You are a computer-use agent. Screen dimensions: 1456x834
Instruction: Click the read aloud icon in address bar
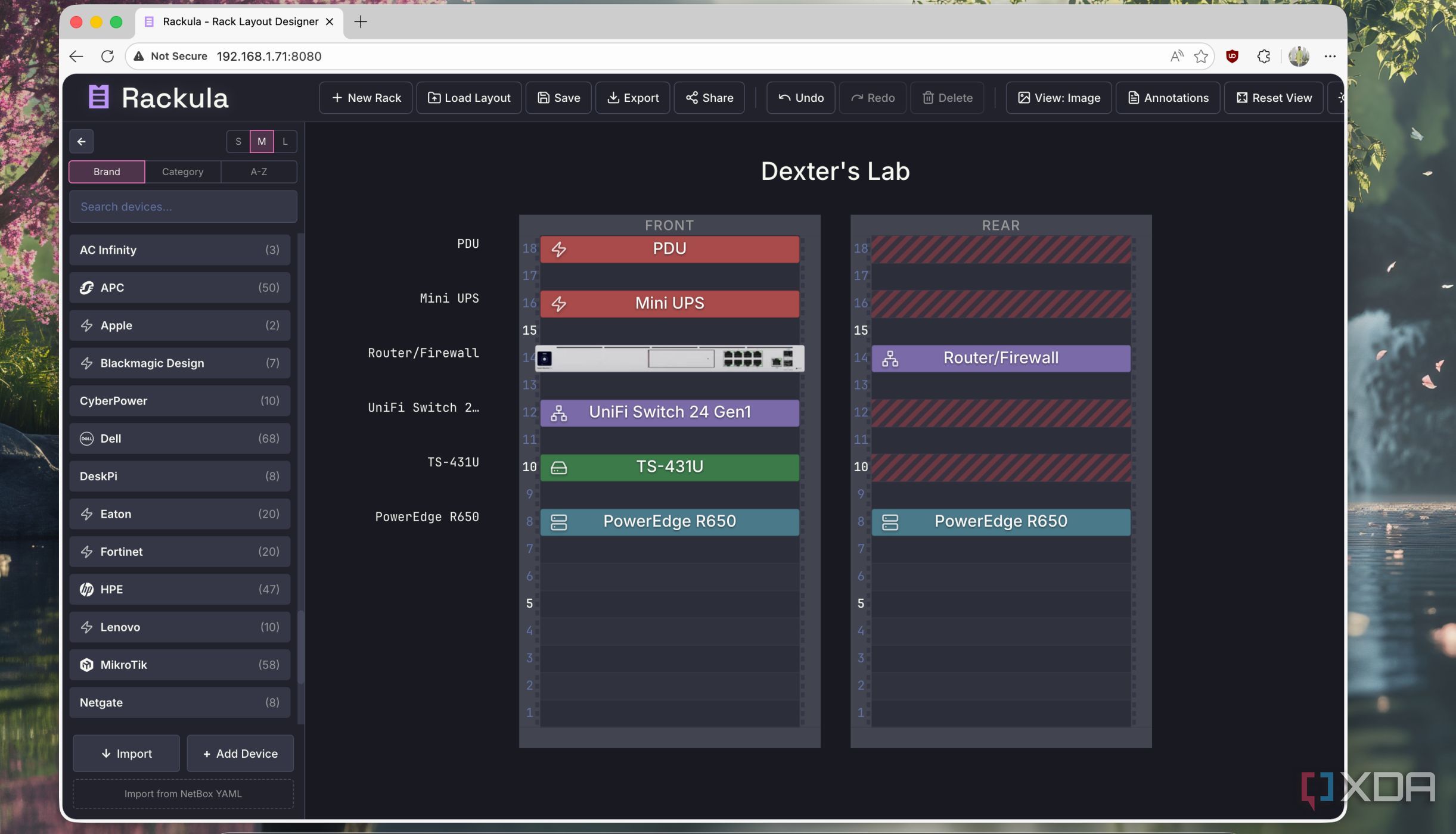pyautogui.click(x=1176, y=56)
